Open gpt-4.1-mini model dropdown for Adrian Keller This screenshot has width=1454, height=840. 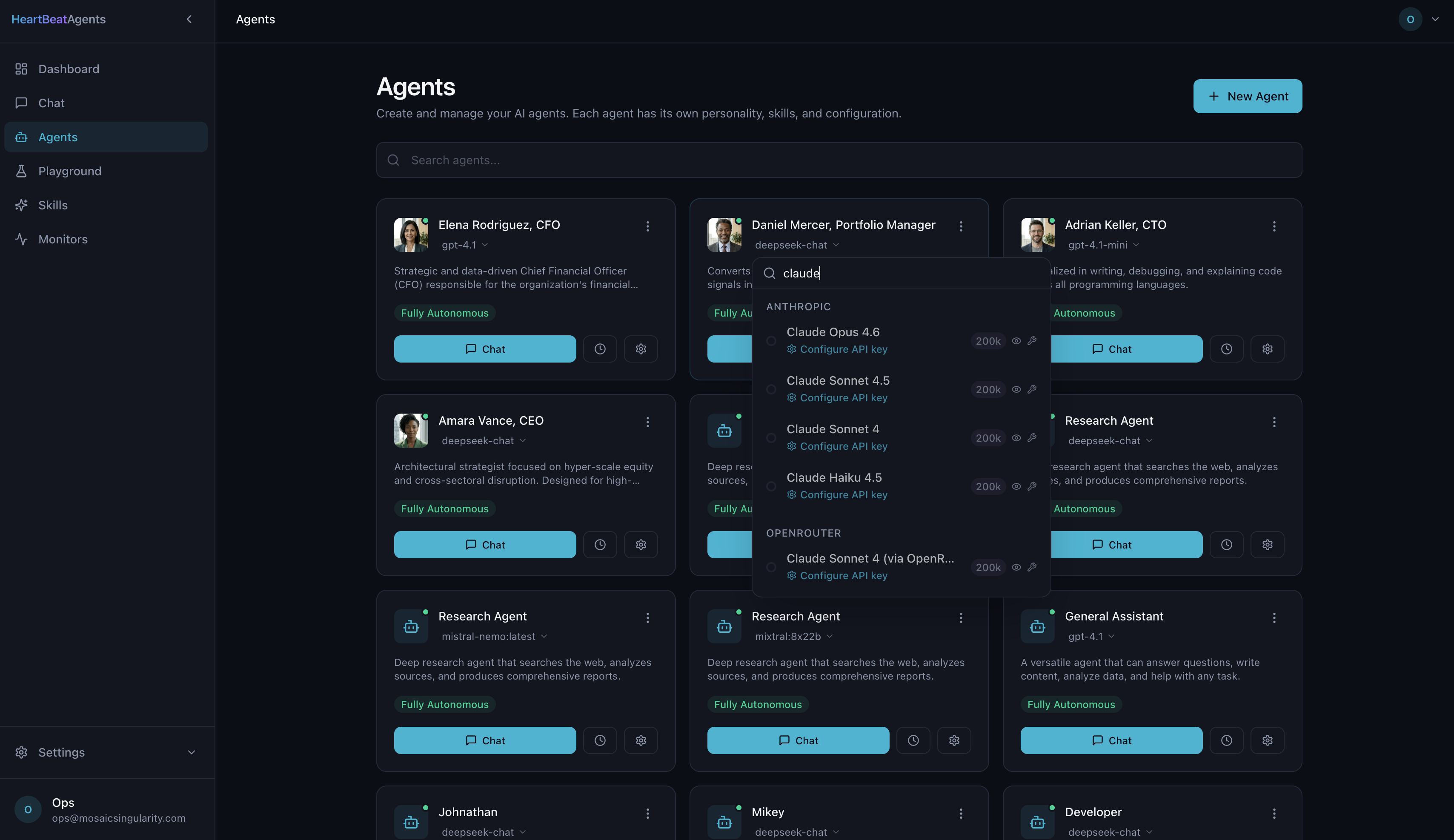pyautogui.click(x=1103, y=245)
